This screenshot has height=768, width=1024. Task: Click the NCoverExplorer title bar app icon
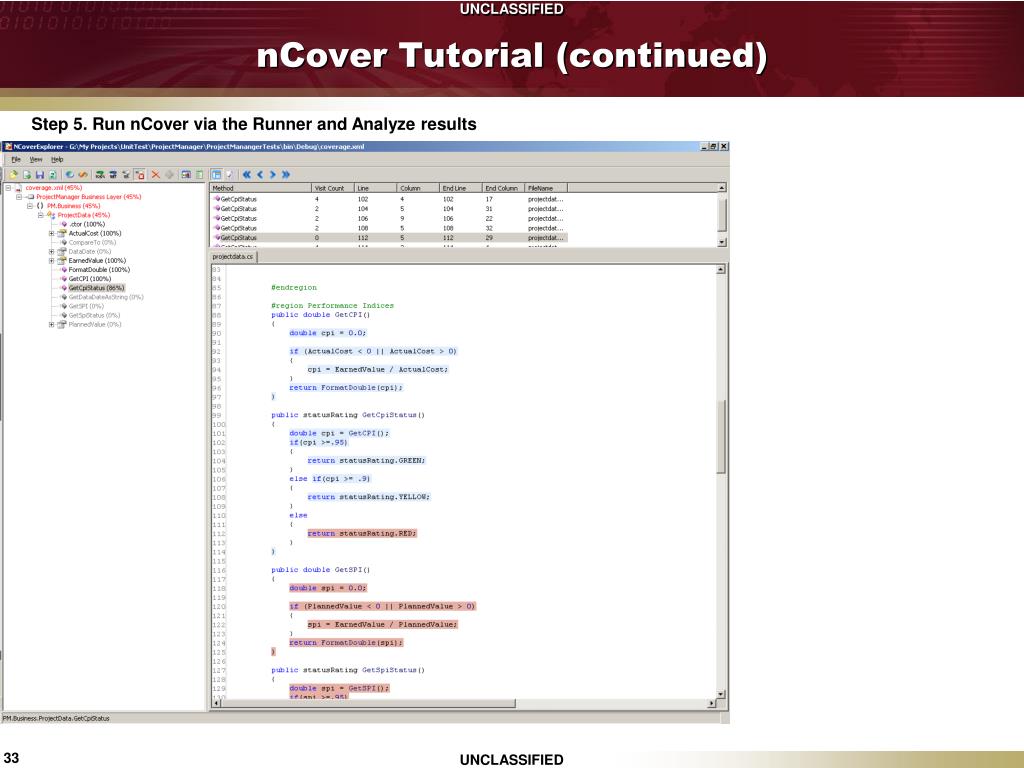click(8, 147)
